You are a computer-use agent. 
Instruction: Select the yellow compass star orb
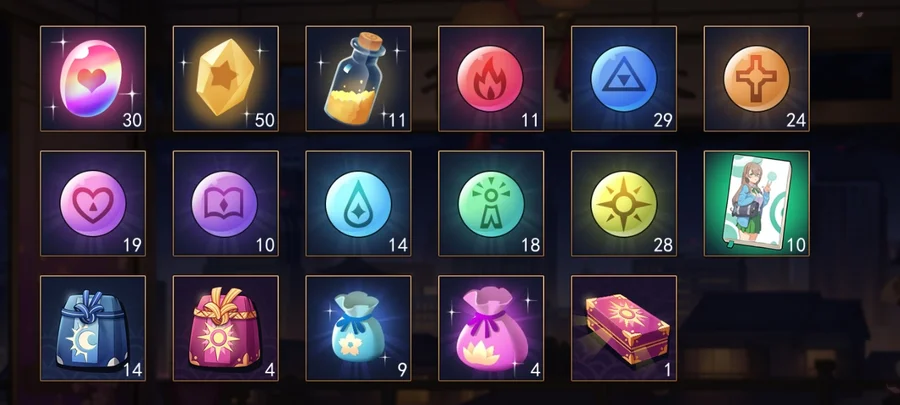click(x=624, y=204)
